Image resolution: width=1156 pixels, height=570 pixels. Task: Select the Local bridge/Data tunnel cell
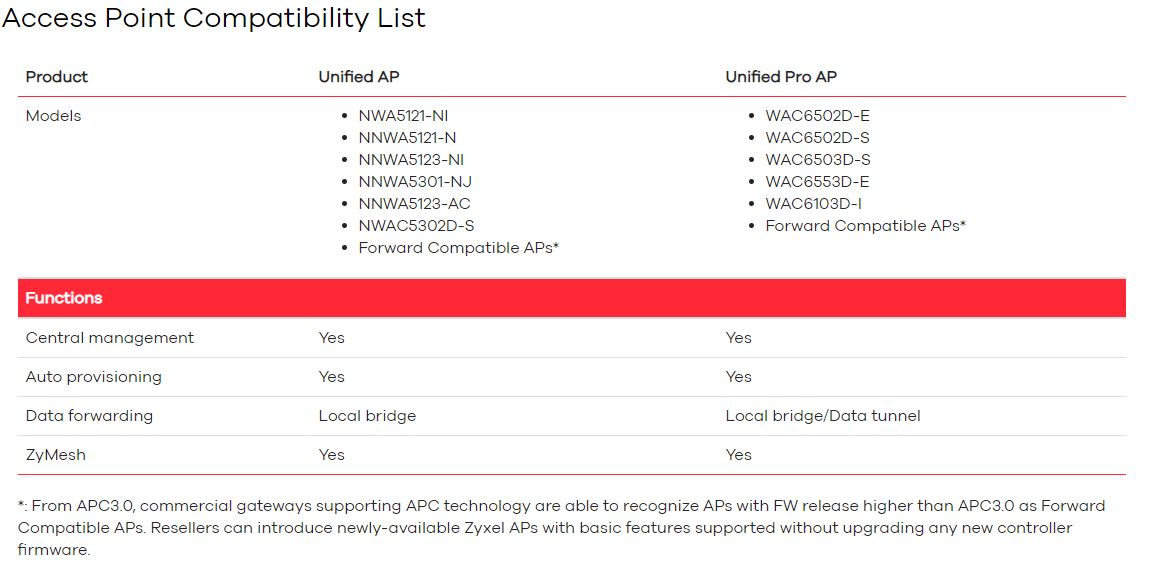823,416
